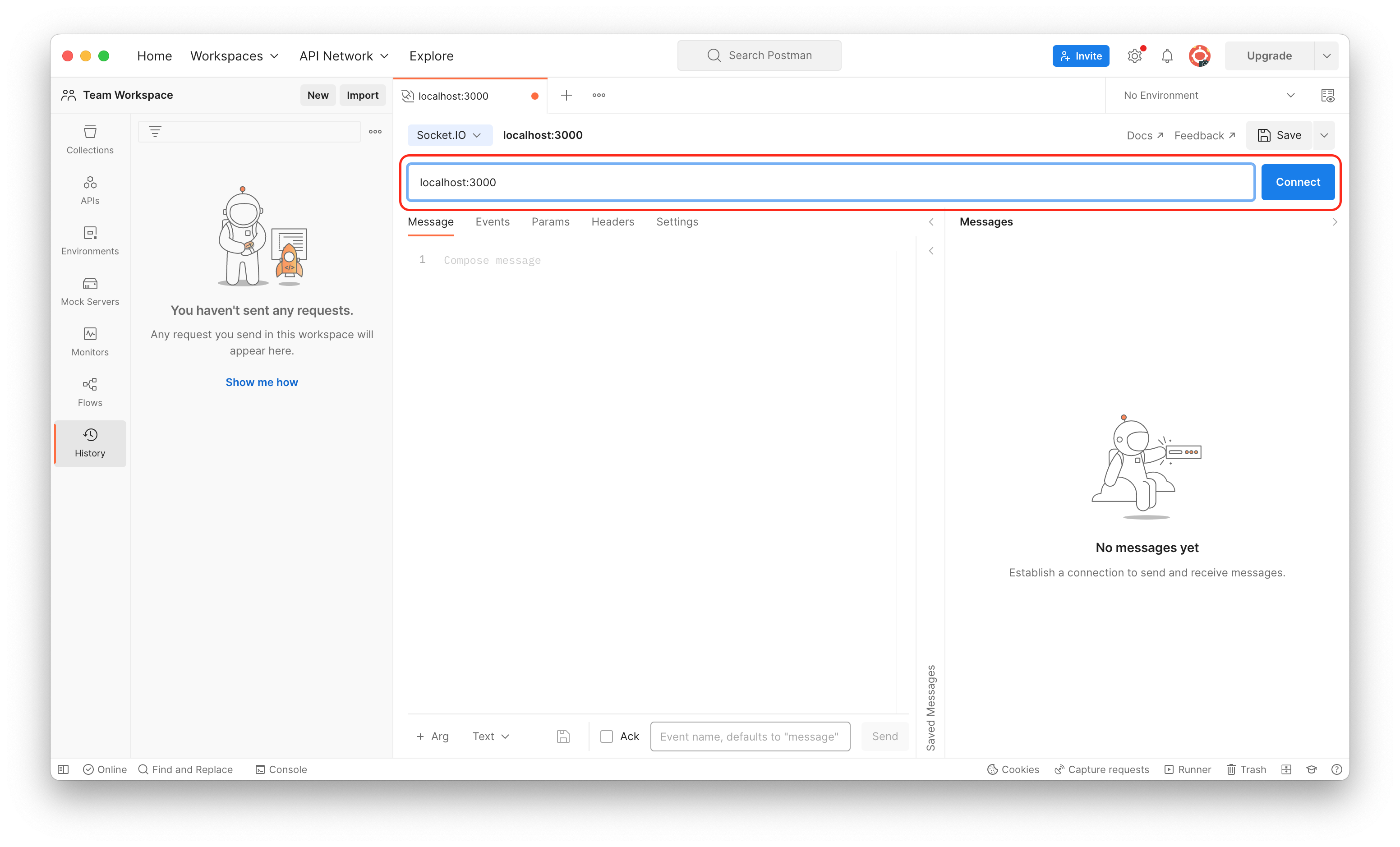The height and width of the screenshot is (847, 1400).
Task: Open the APIs sidebar section
Action: (x=90, y=190)
